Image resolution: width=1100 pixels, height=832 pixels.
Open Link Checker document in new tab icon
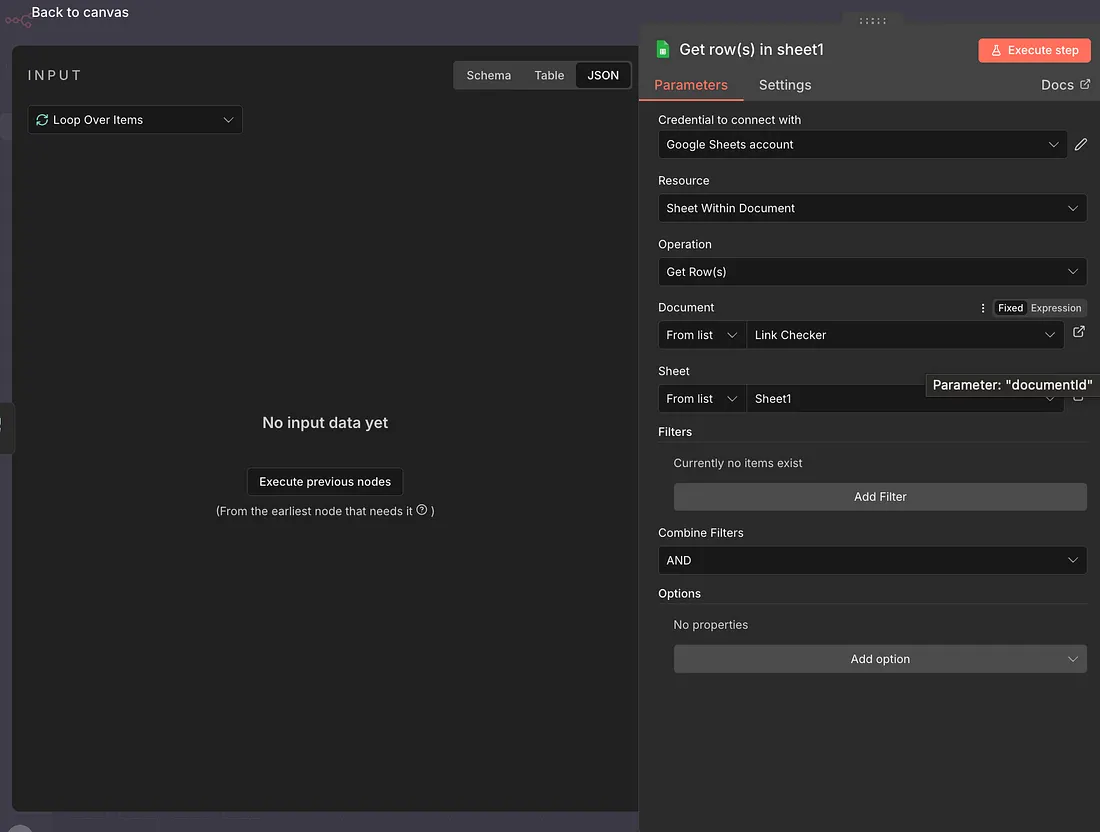pyautogui.click(x=1078, y=332)
